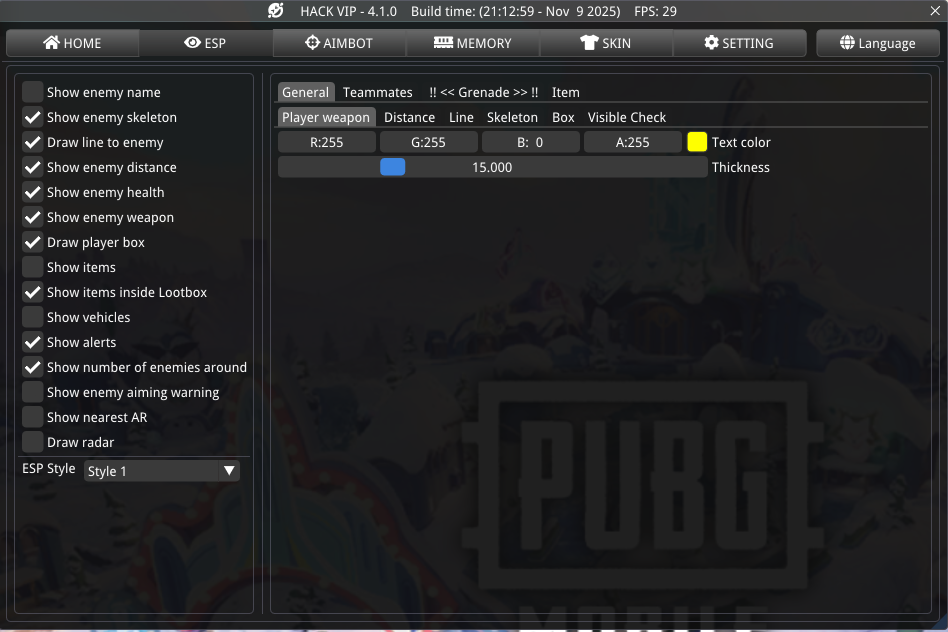Click the globe icon beside Language
The width and height of the screenshot is (948, 632).
coord(847,43)
